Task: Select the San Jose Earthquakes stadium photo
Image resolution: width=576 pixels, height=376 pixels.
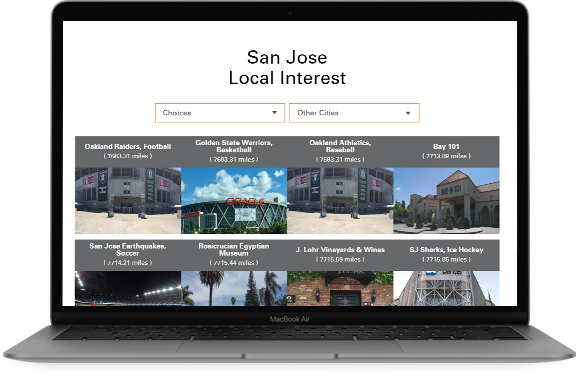Action: point(128,288)
